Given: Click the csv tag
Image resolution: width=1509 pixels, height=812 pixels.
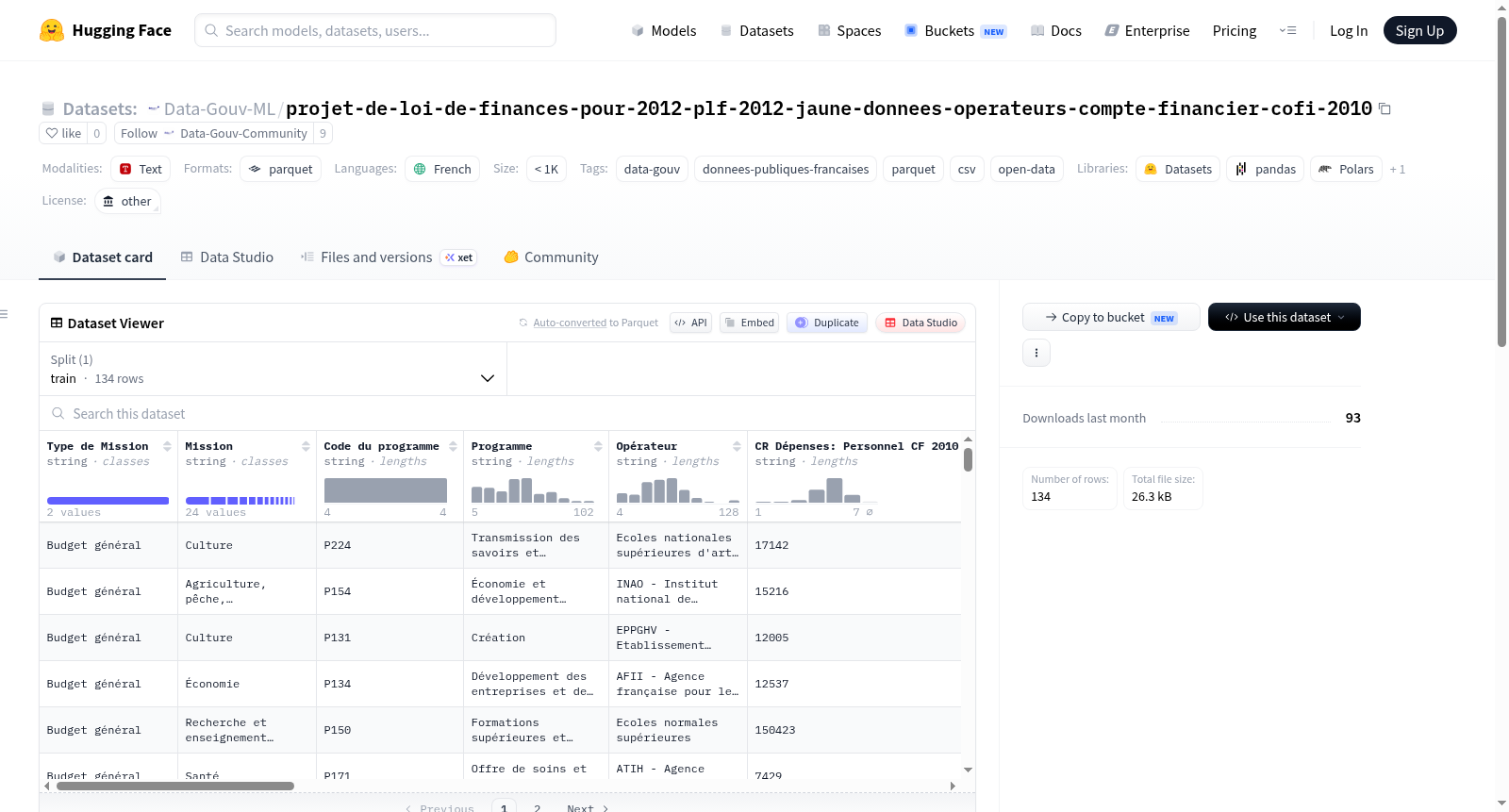Looking at the screenshot, I should [x=967, y=169].
